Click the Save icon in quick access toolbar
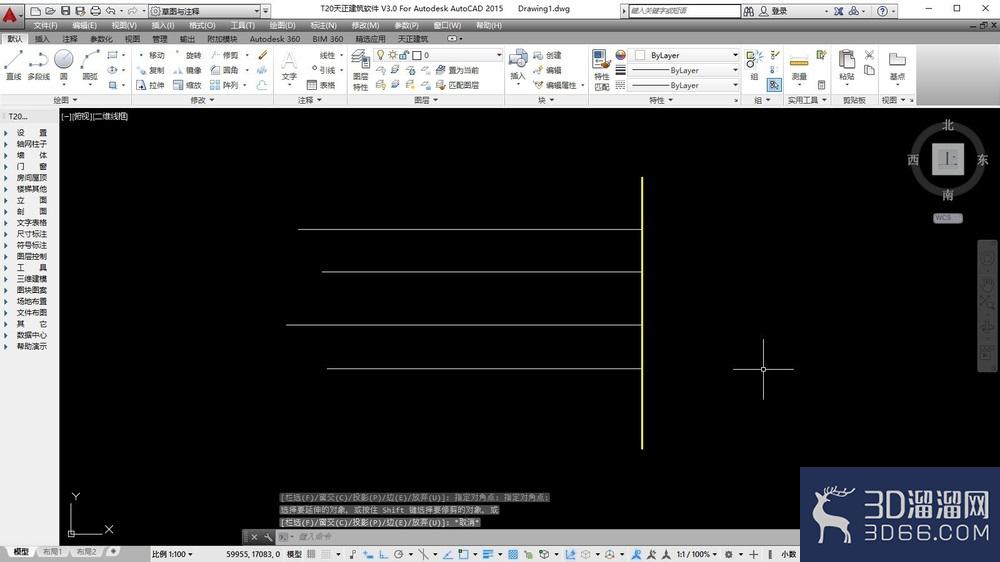 65,11
